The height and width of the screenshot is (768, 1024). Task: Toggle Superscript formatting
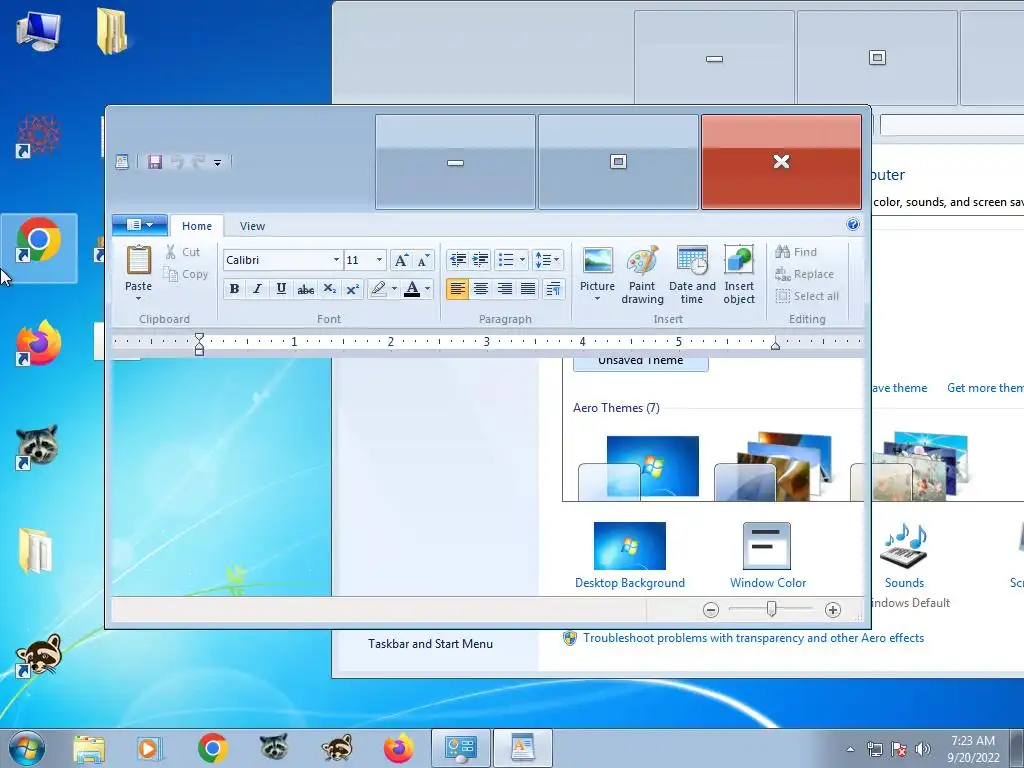tap(353, 289)
